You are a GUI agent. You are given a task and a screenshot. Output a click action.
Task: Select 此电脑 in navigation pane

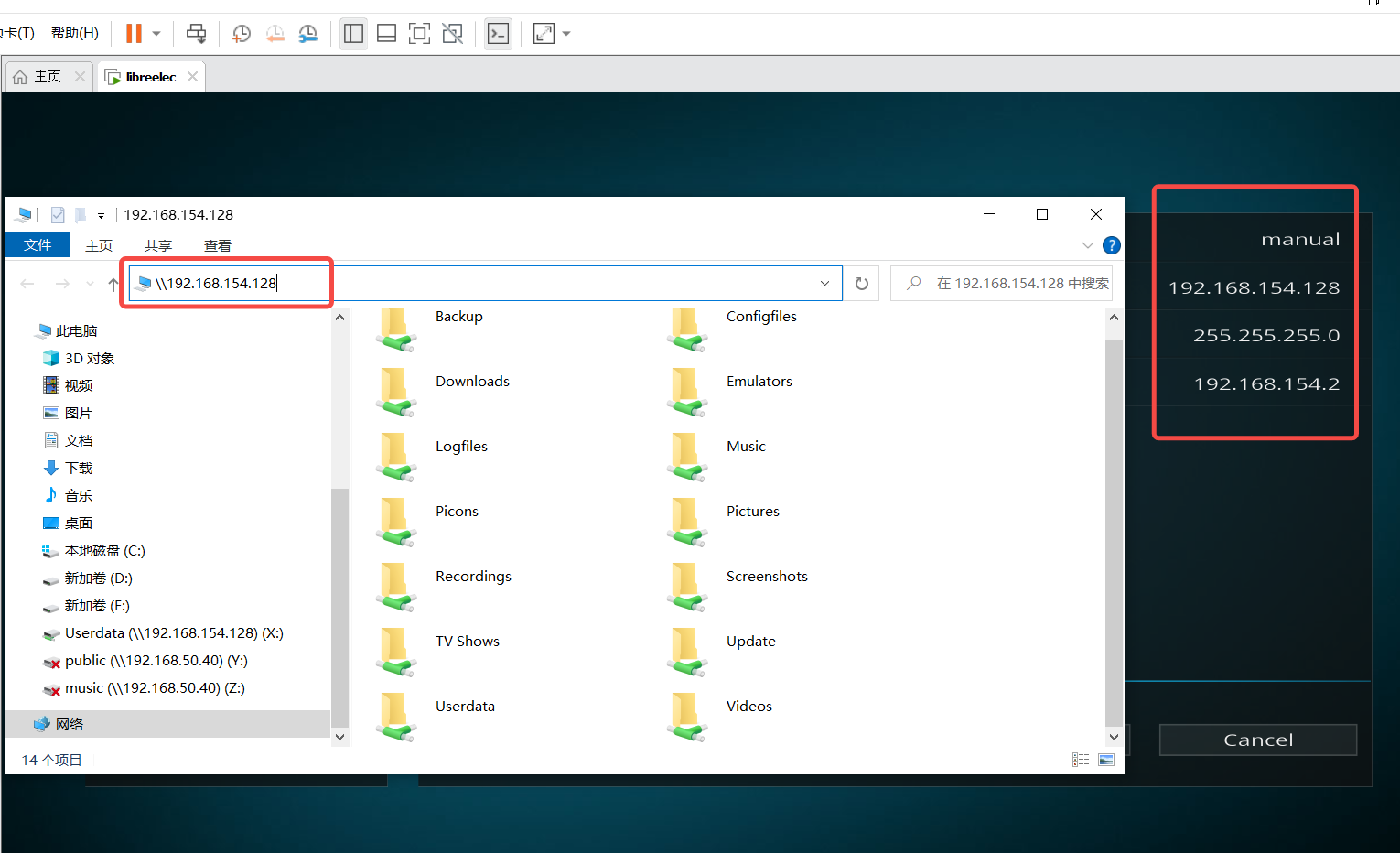coord(67,330)
